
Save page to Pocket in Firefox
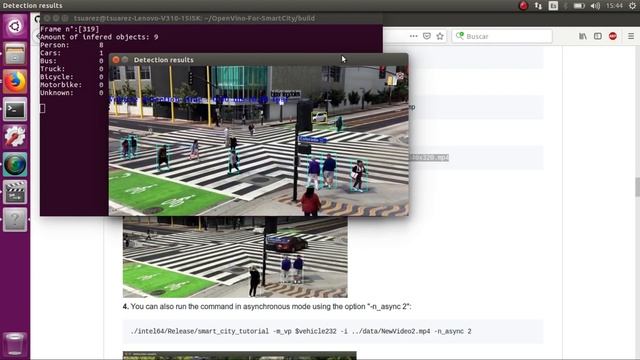pyautogui.click(x=427, y=36)
